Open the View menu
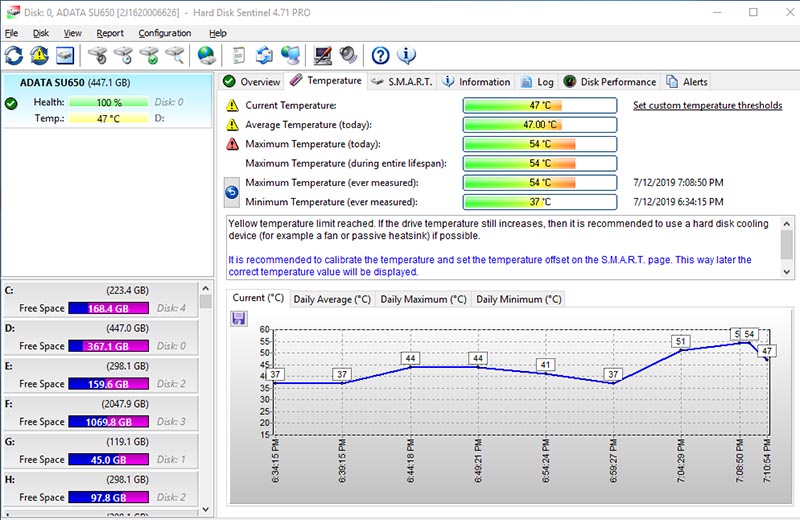The image size is (800, 520). coord(72,33)
